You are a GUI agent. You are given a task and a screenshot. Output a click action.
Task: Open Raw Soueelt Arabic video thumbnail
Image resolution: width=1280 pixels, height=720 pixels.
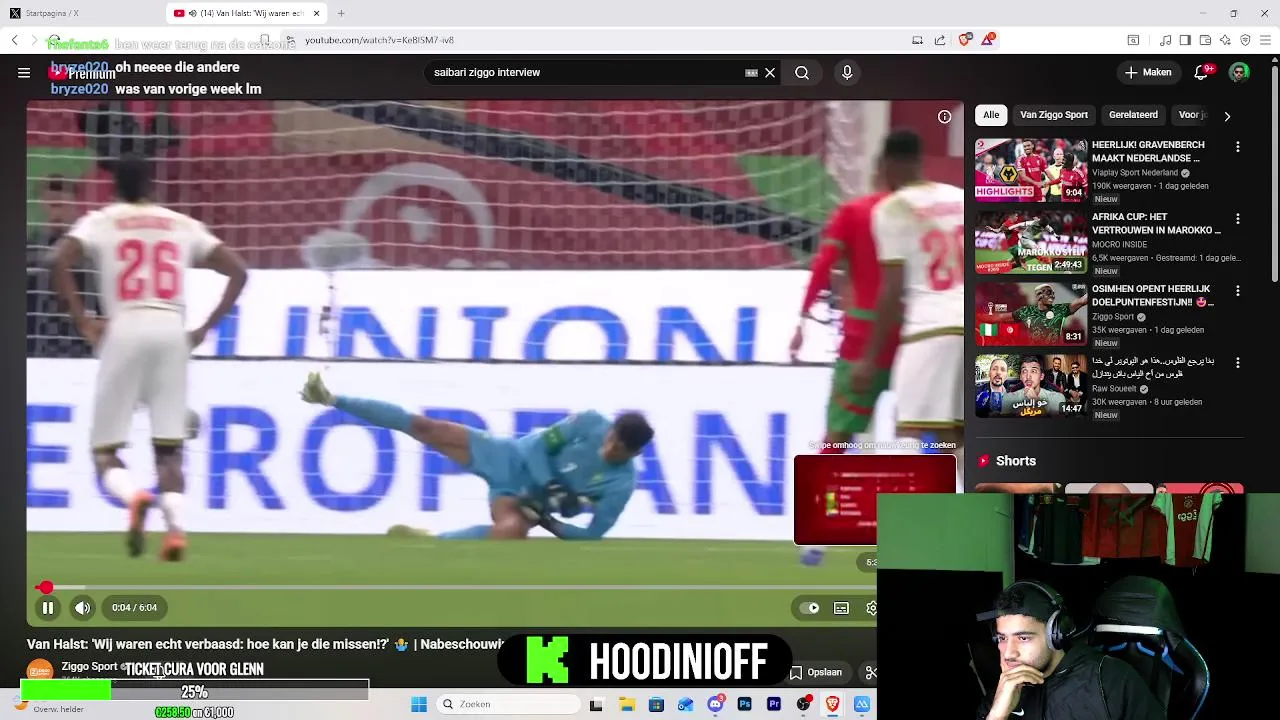click(1031, 386)
